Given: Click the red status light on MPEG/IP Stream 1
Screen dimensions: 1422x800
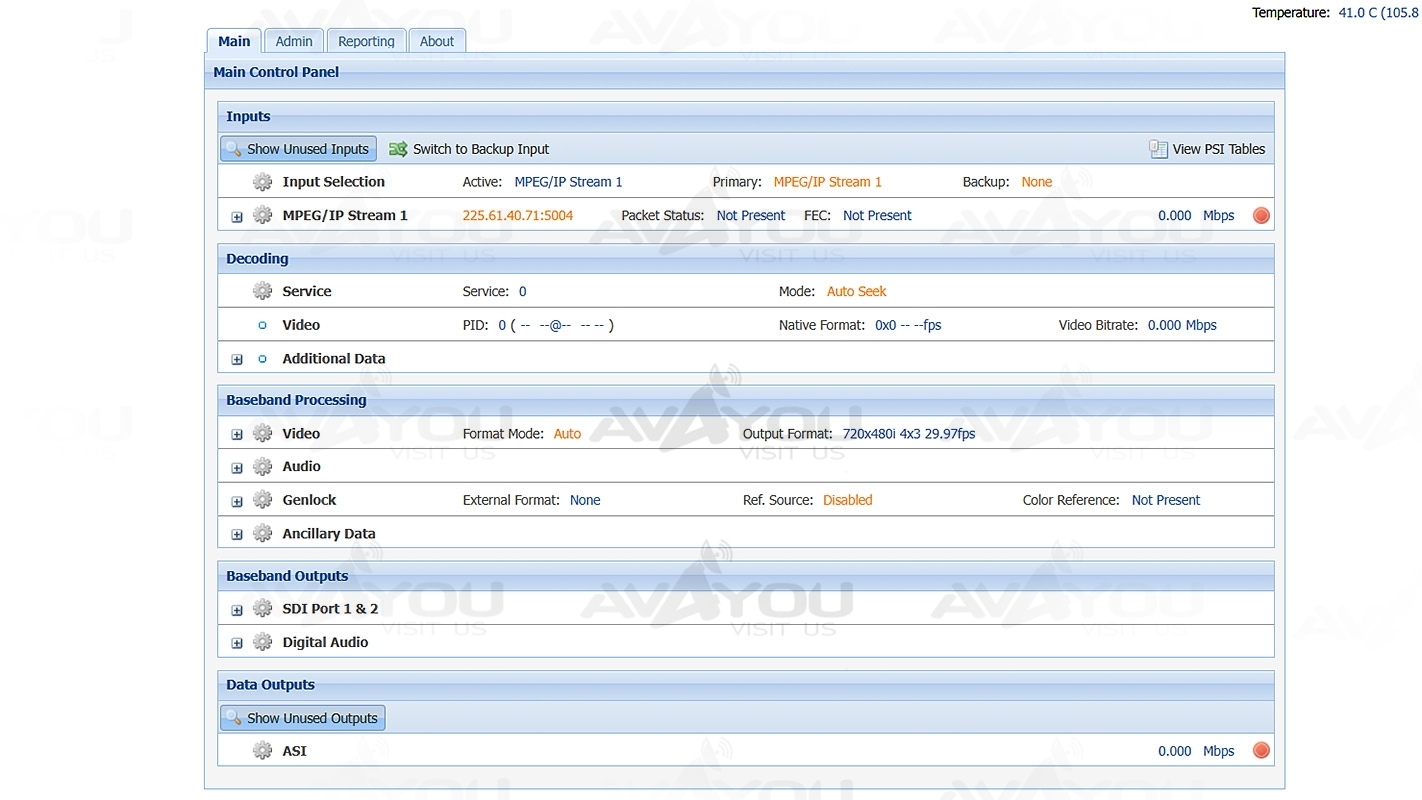Looking at the screenshot, I should [1261, 215].
